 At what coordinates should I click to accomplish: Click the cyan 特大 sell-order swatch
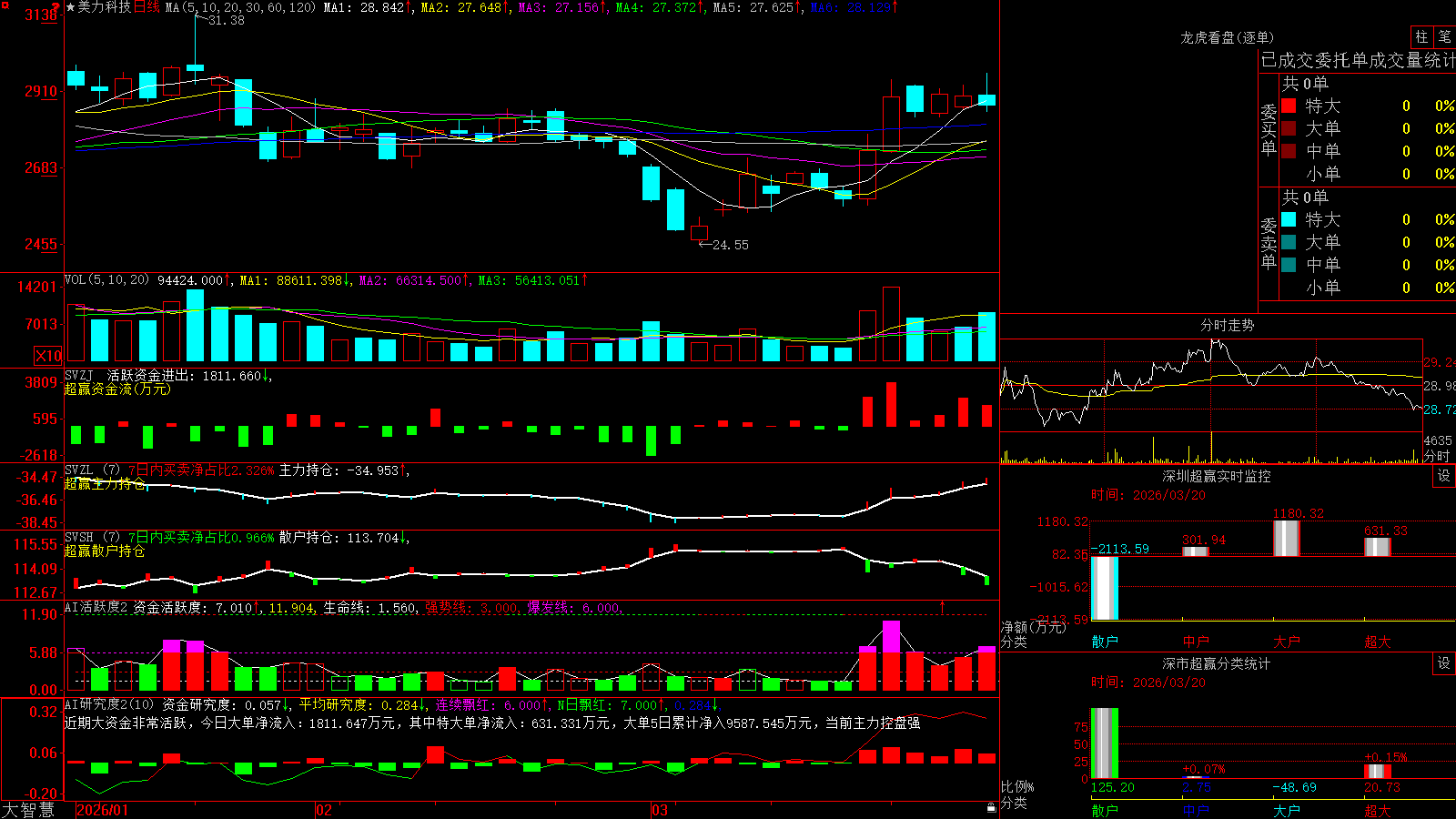pyautogui.click(x=1289, y=219)
